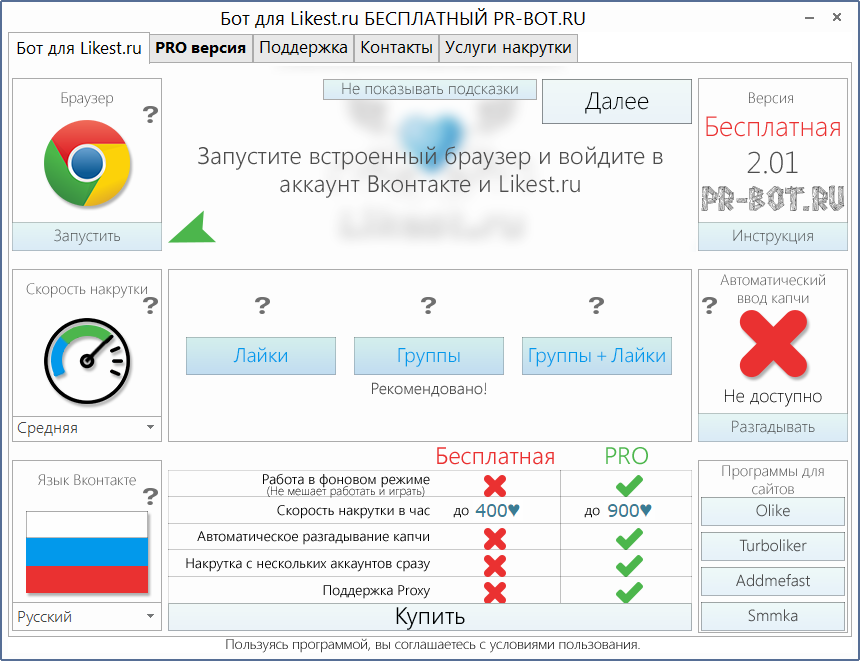The width and height of the screenshot is (860, 661).
Task: Click the speedometer icon under Скорость накрутки
Action: [x=87, y=360]
